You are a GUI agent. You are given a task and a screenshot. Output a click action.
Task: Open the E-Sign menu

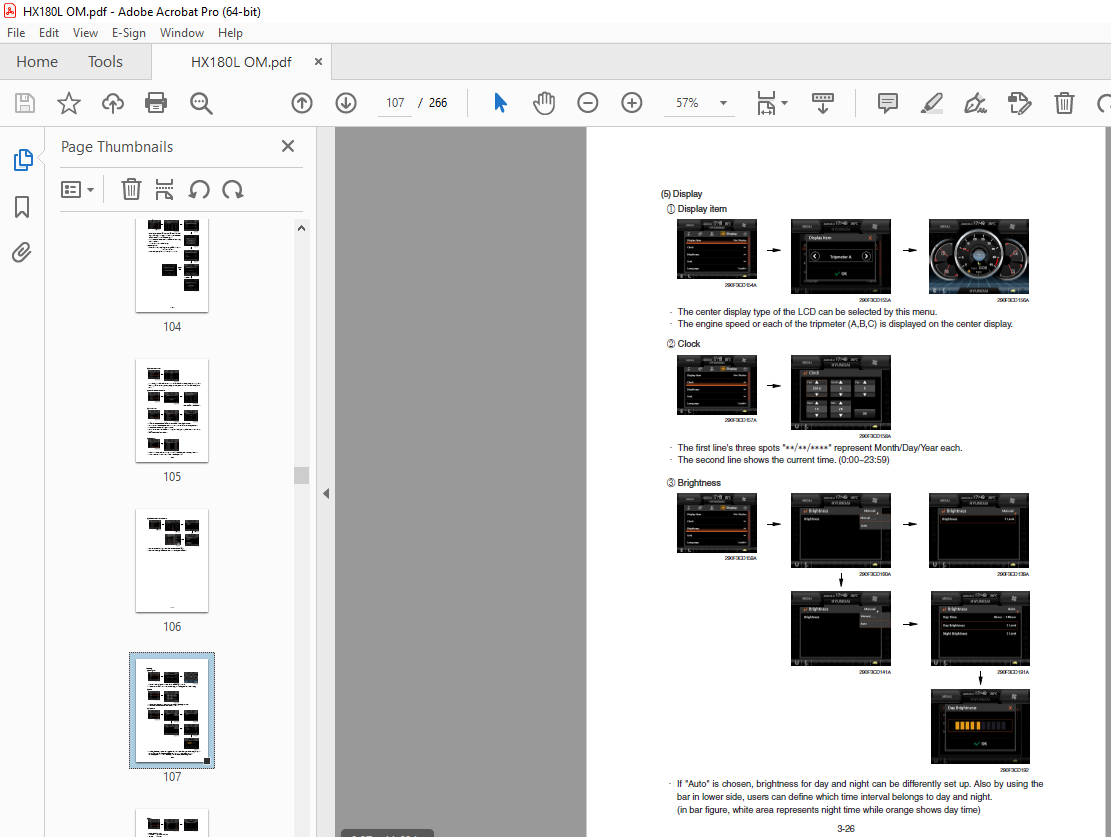pos(129,33)
